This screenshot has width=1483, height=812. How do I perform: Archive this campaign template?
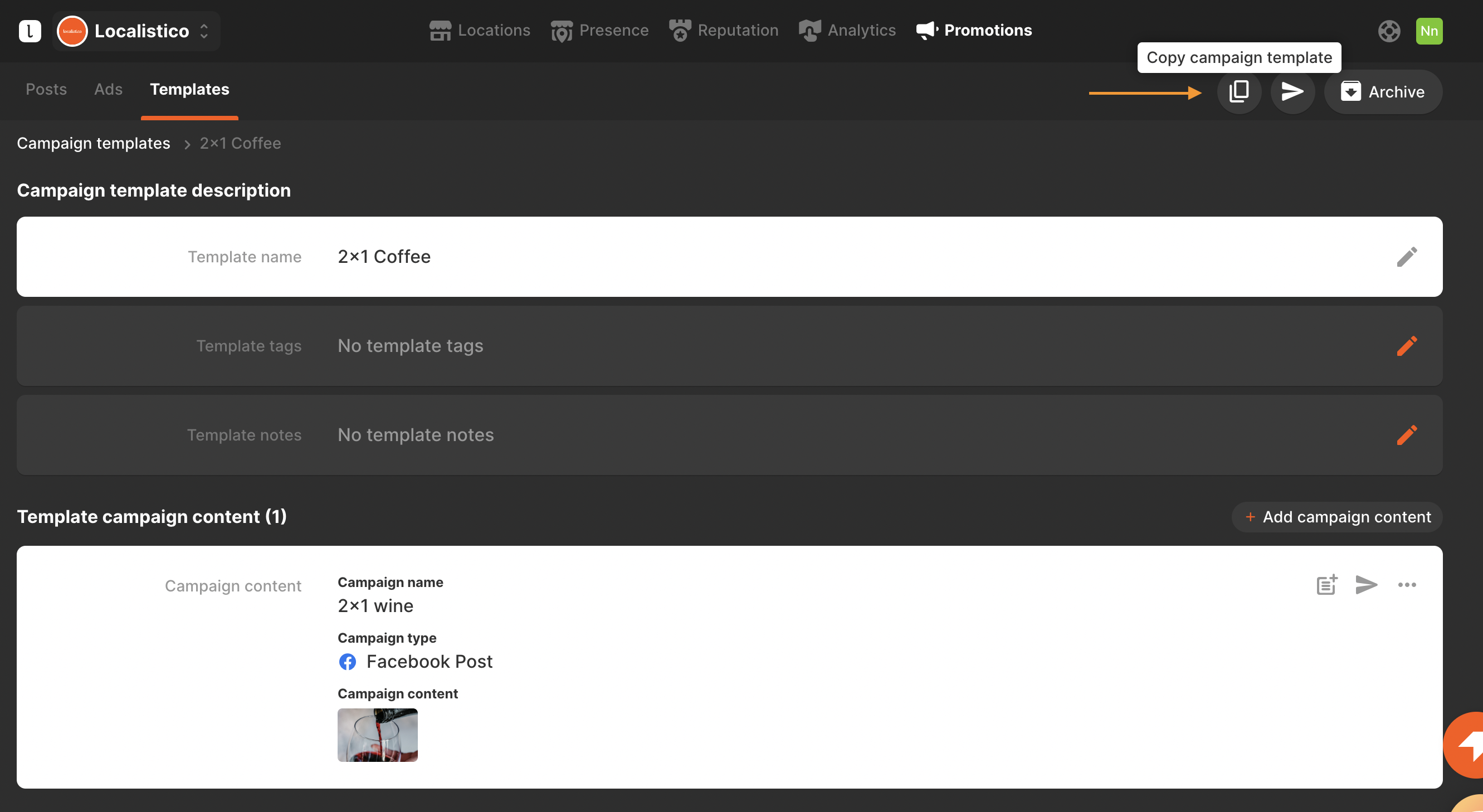(x=1383, y=91)
